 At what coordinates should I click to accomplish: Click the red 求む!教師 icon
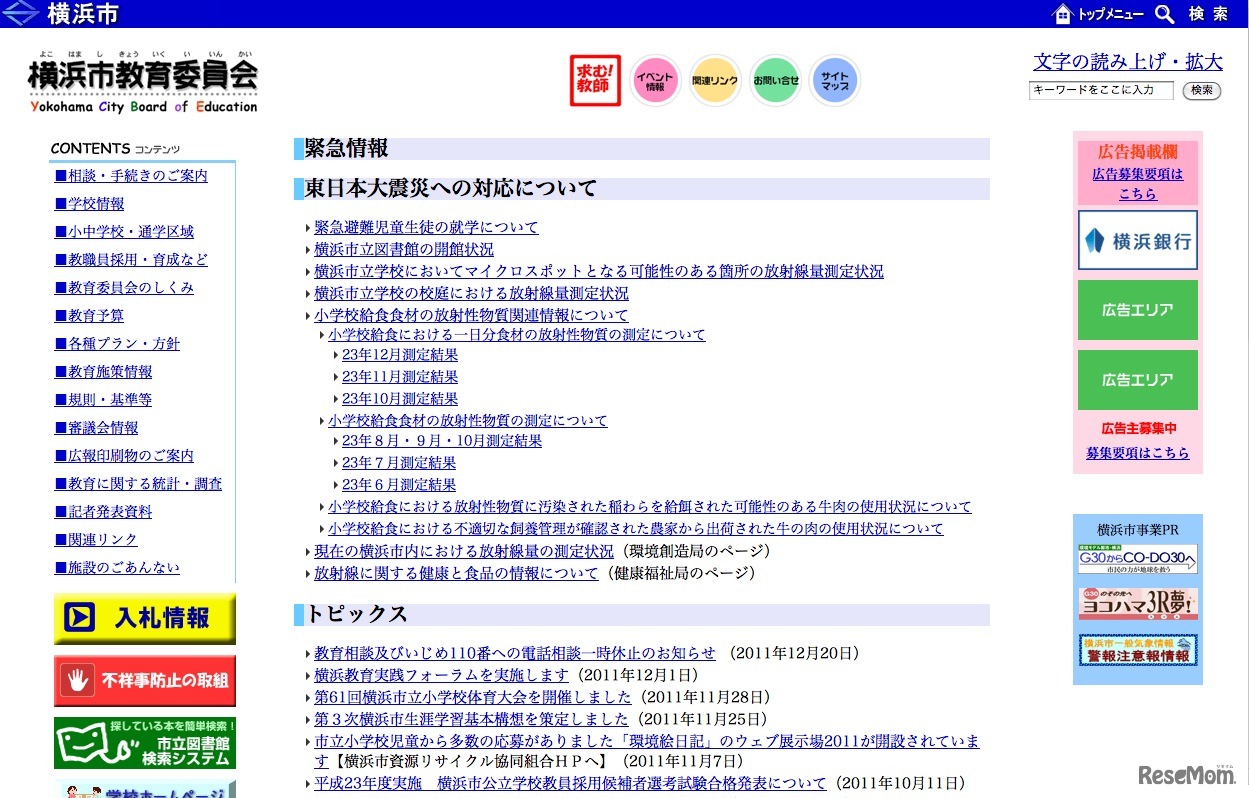click(594, 81)
